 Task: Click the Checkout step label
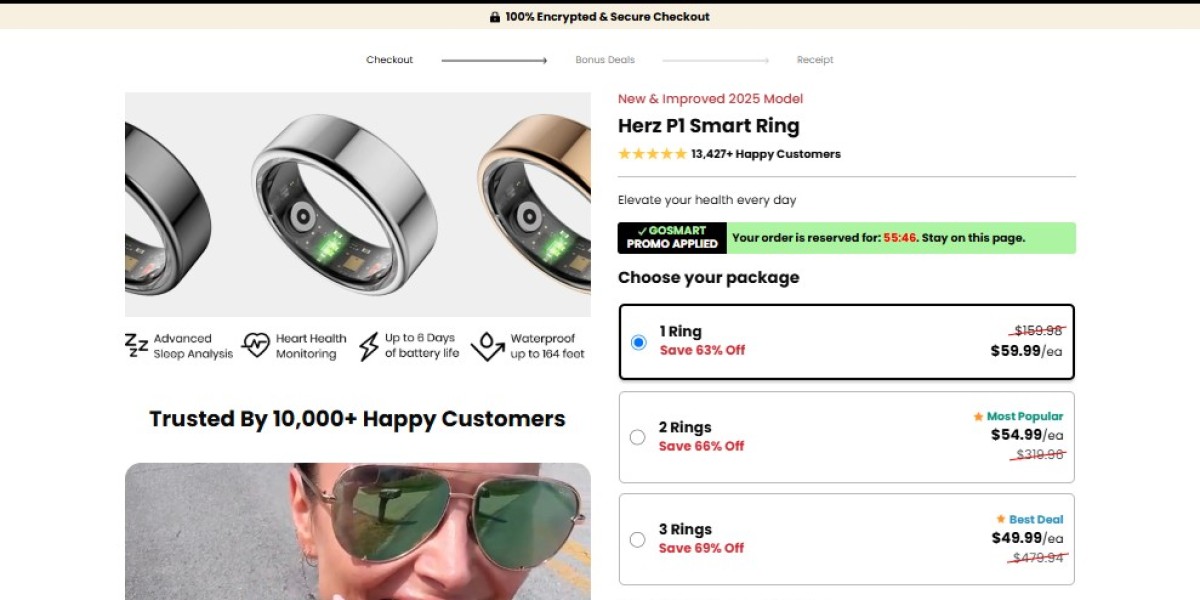(x=389, y=60)
